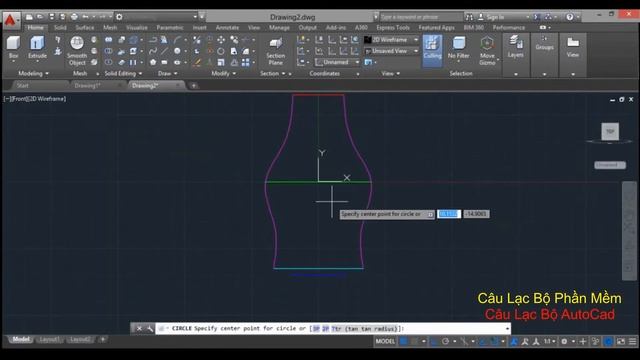Open the AutoCAD application menu

tap(11, 20)
